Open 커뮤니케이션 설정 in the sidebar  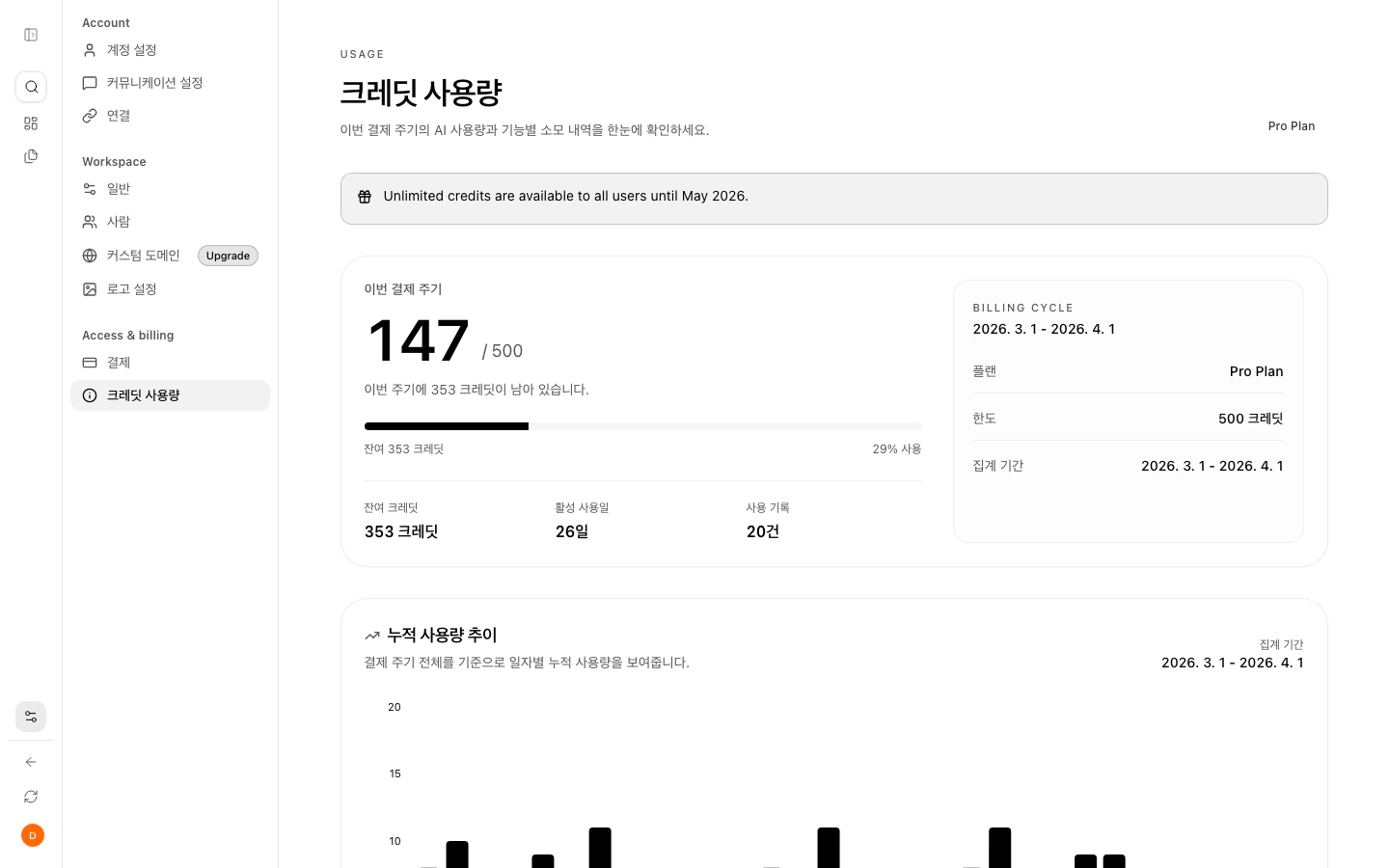[154, 83]
